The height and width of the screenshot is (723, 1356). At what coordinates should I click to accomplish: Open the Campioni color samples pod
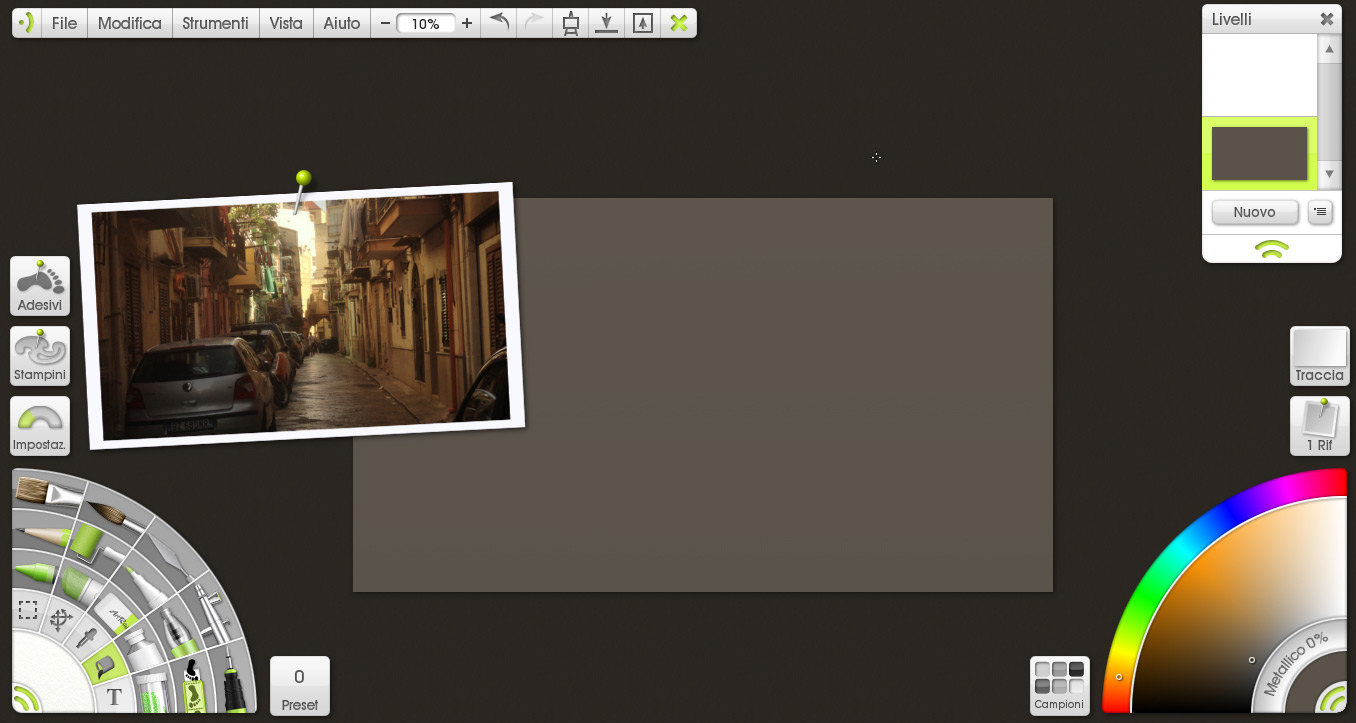click(x=1060, y=686)
